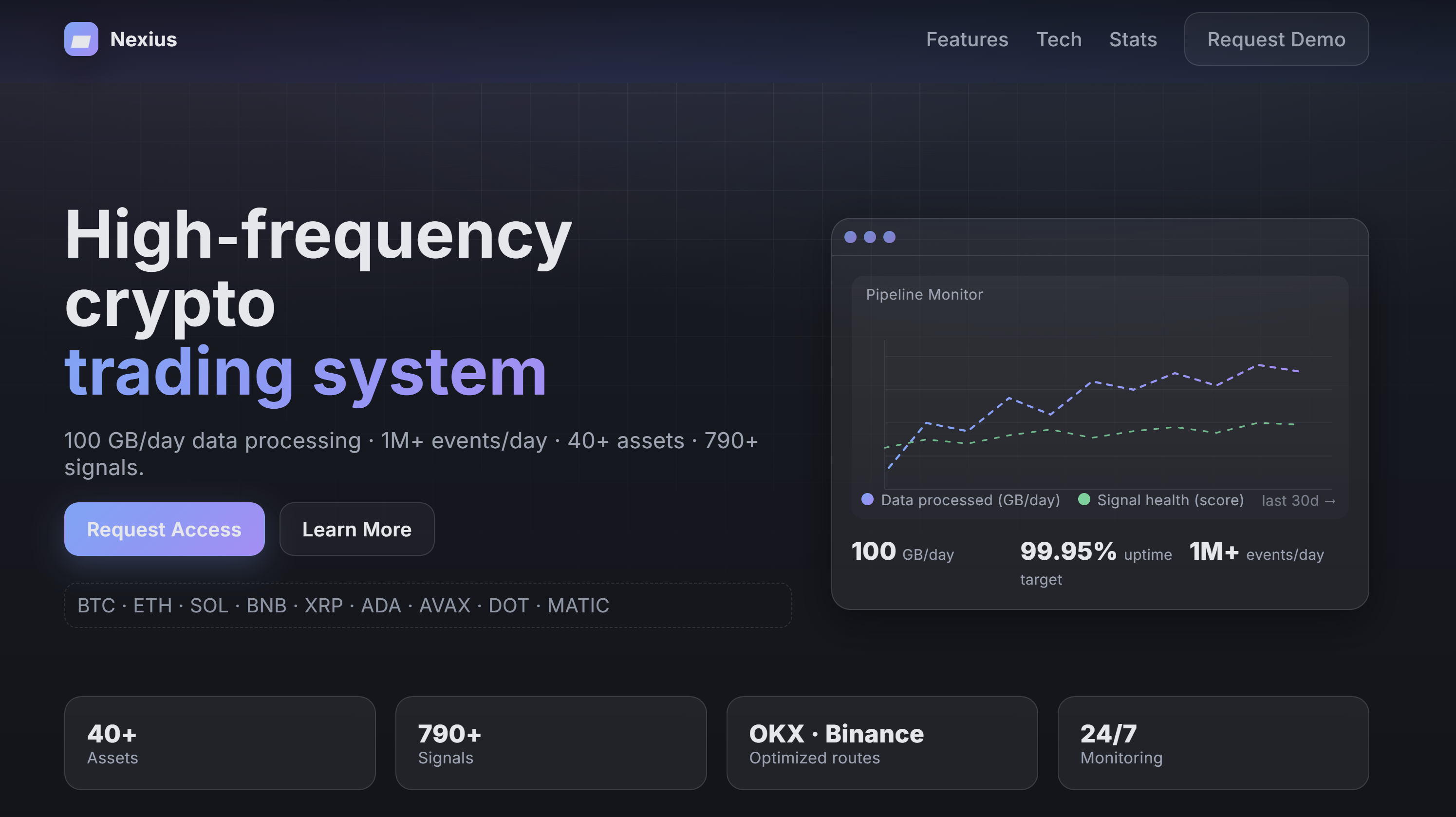Select MATIC in the asset ticker
The height and width of the screenshot is (817, 1456).
[x=578, y=606]
